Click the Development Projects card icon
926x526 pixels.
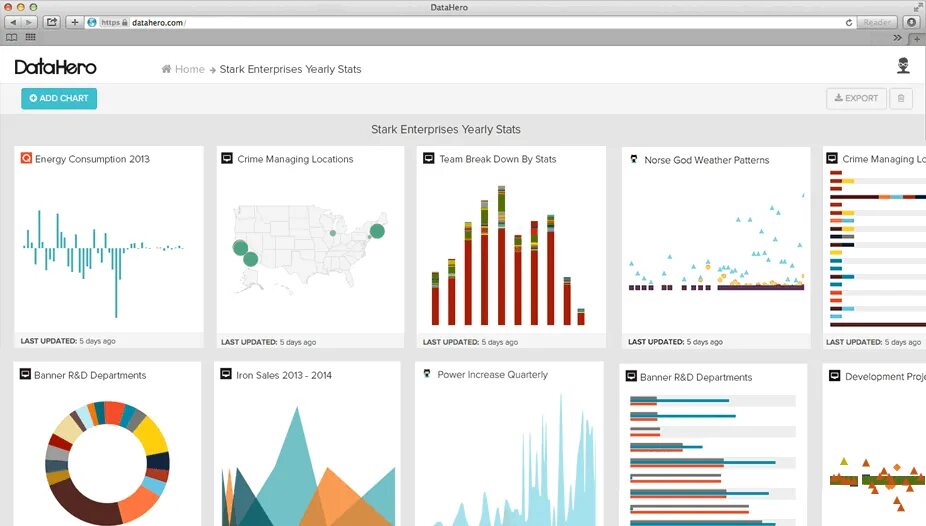[x=834, y=375]
